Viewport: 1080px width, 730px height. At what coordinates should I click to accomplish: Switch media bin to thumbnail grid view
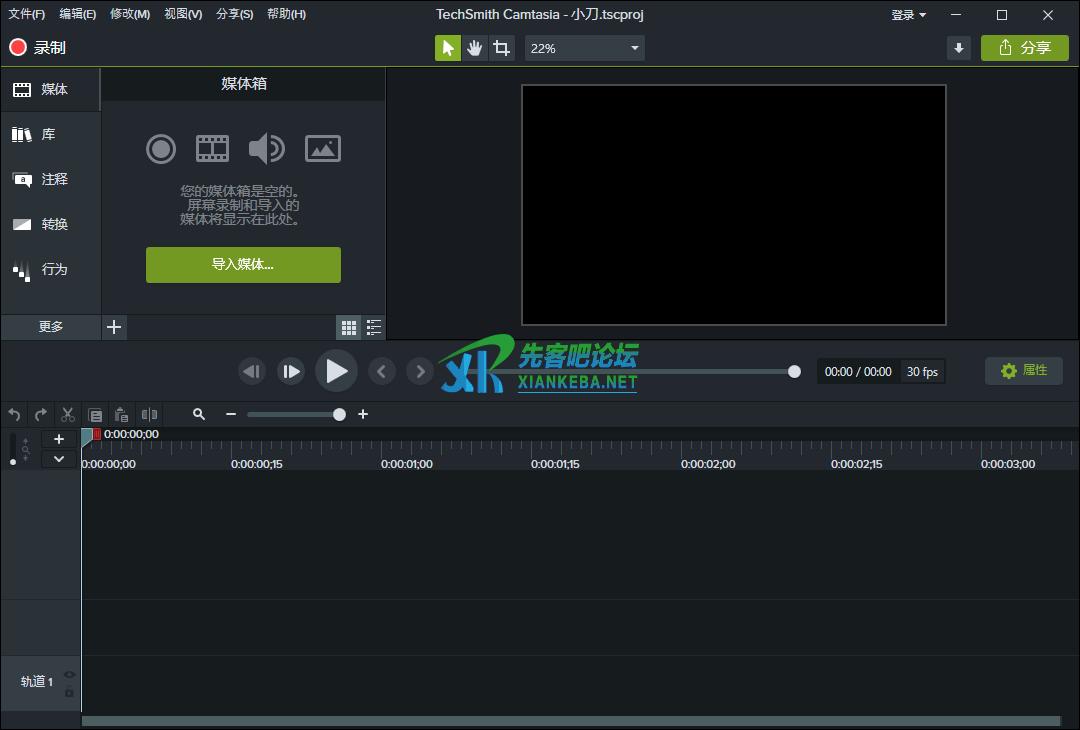tap(348, 327)
